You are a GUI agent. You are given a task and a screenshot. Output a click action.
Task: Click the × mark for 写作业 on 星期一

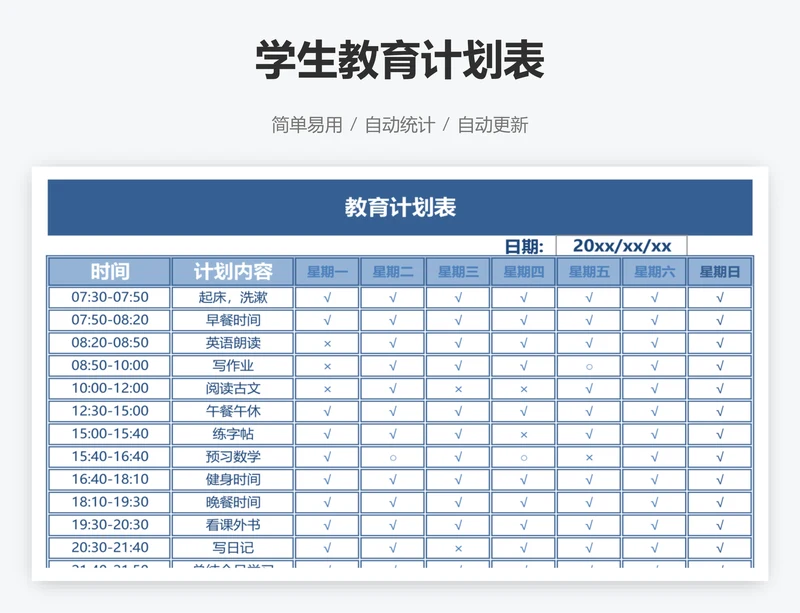pos(328,366)
